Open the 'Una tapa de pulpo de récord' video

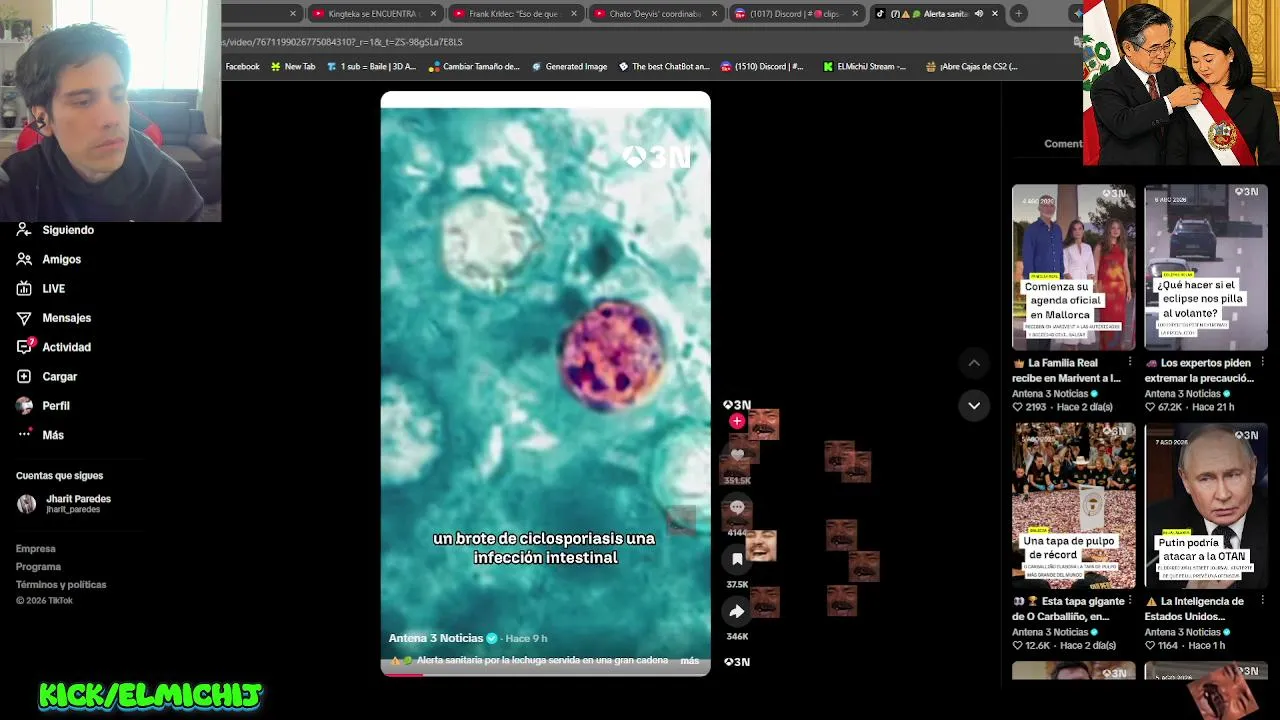[1073, 506]
